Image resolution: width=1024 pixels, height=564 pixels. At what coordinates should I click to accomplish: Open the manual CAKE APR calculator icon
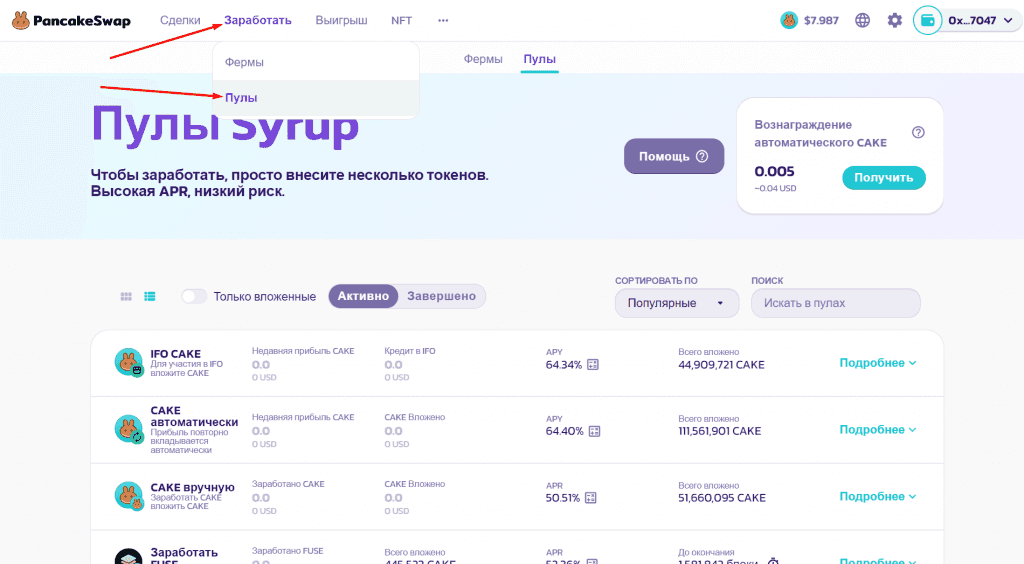point(591,497)
